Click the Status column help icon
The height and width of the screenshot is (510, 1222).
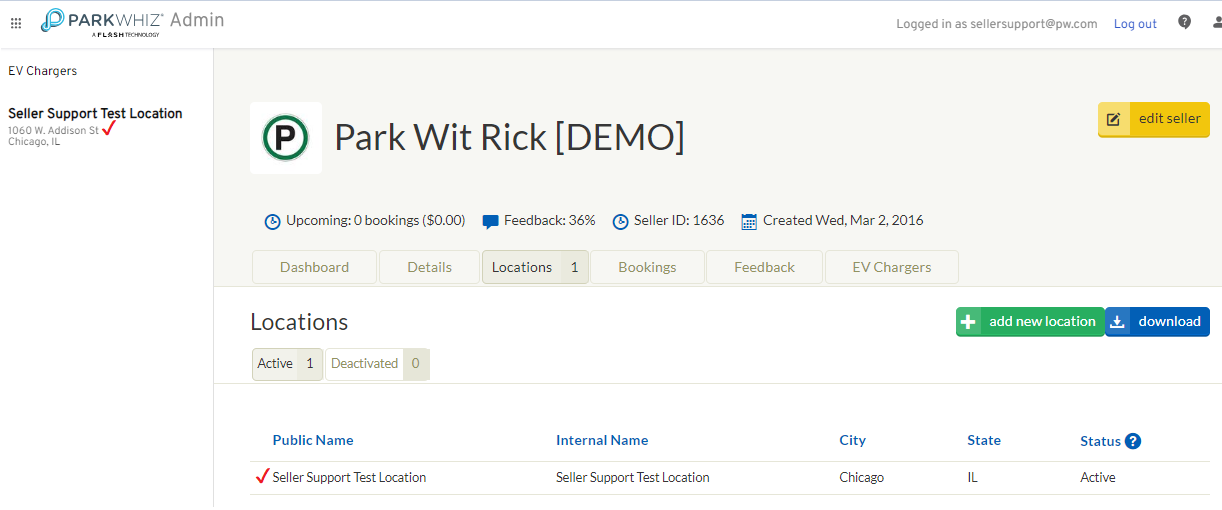tap(1133, 441)
